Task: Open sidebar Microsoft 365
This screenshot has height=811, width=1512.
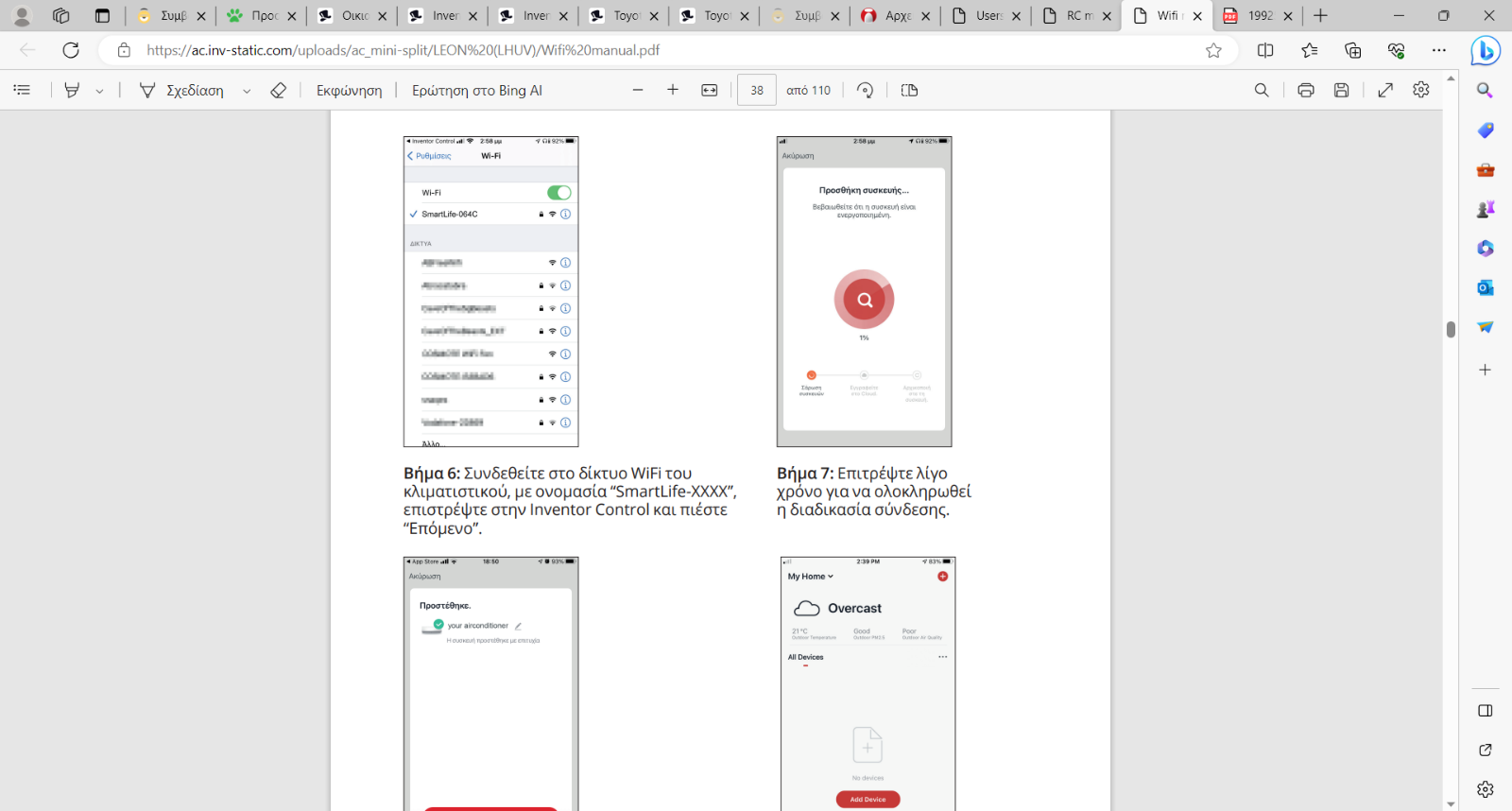Action: coord(1486,248)
